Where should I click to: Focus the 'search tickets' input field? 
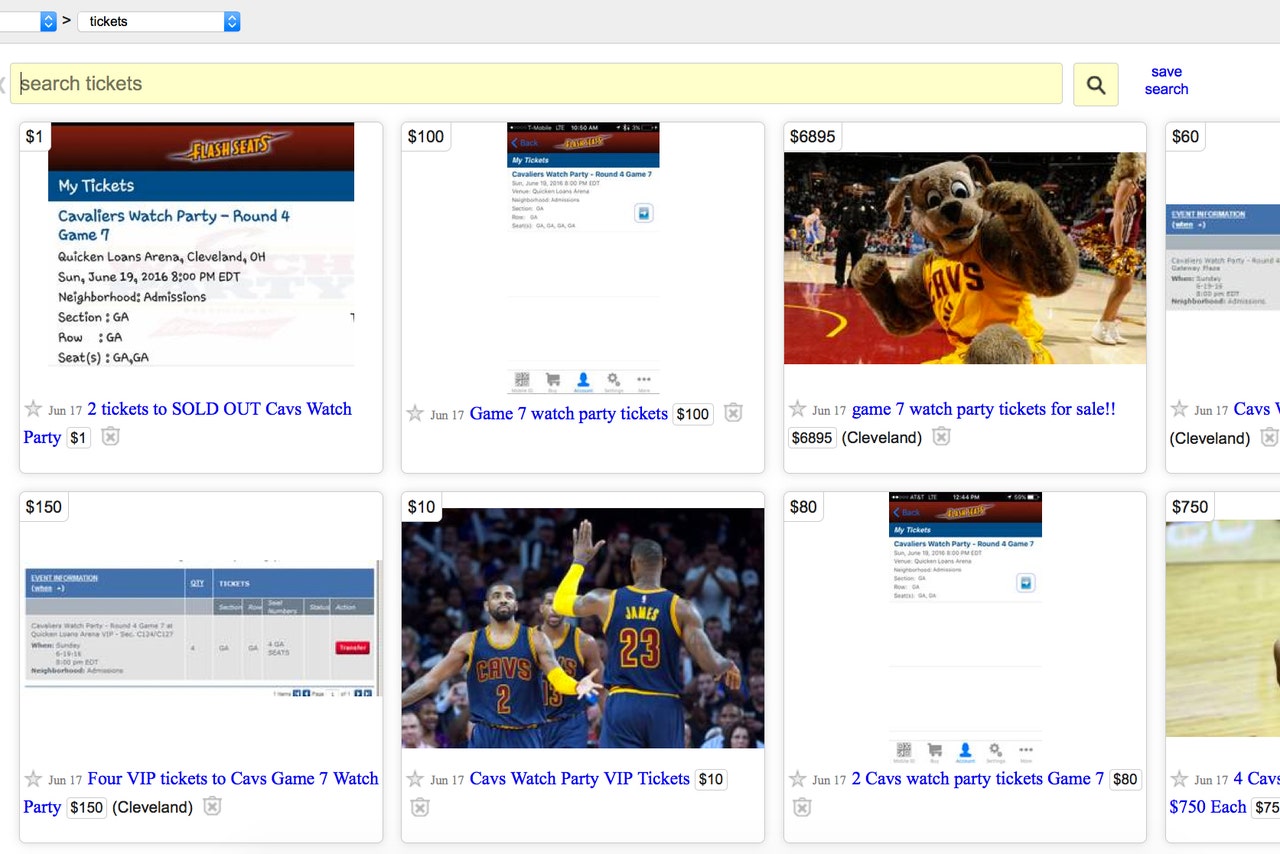536,84
